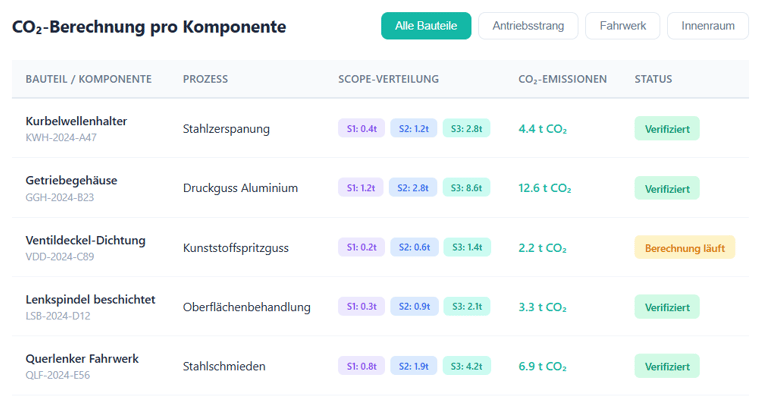This screenshot has width=768, height=403.
Task: Open Querlenker Fahrwerk component
Action: [82, 358]
